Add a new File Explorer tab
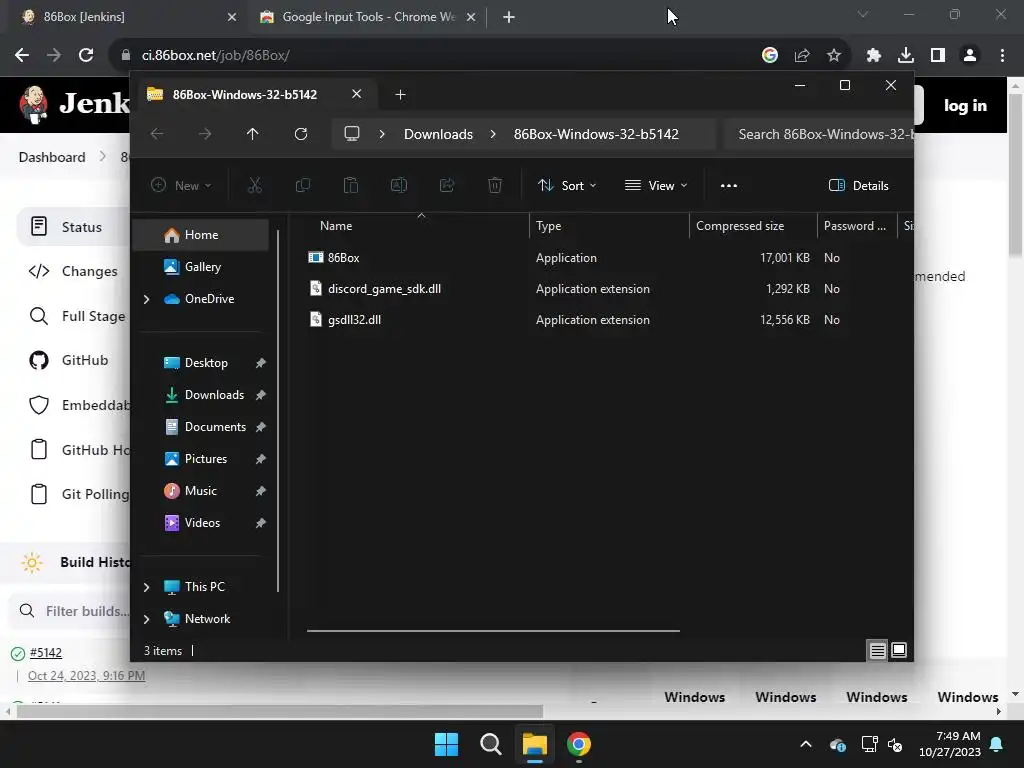This screenshot has height=768, width=1024. tap(400, 95)
